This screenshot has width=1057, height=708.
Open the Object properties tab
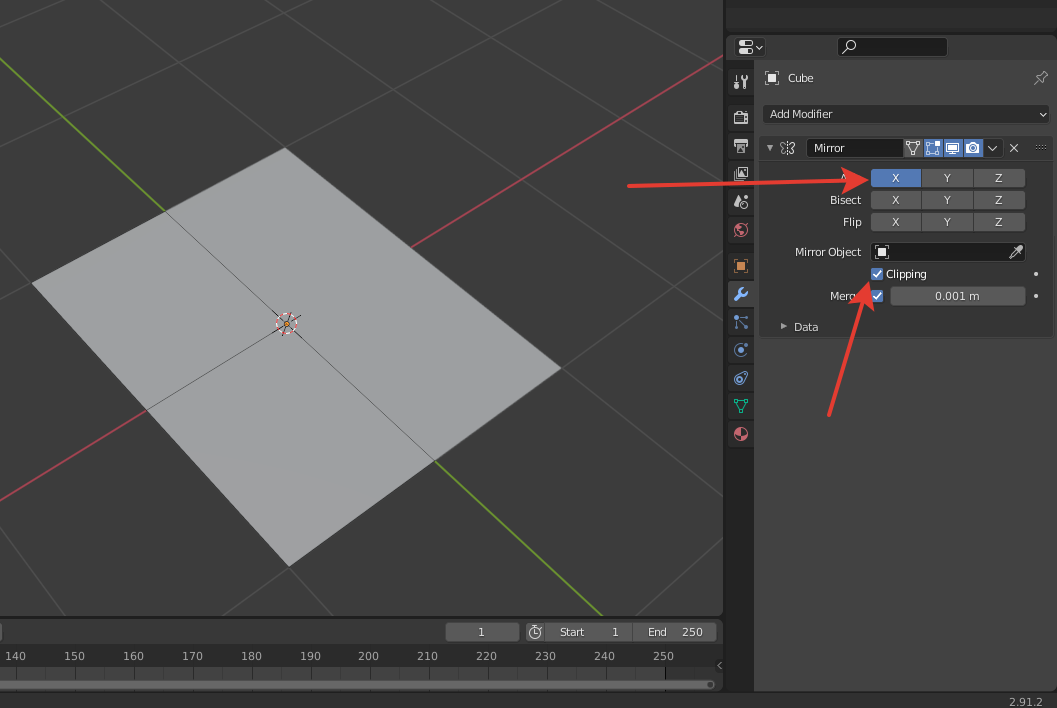pyautogui.click(x=741, y=266)
